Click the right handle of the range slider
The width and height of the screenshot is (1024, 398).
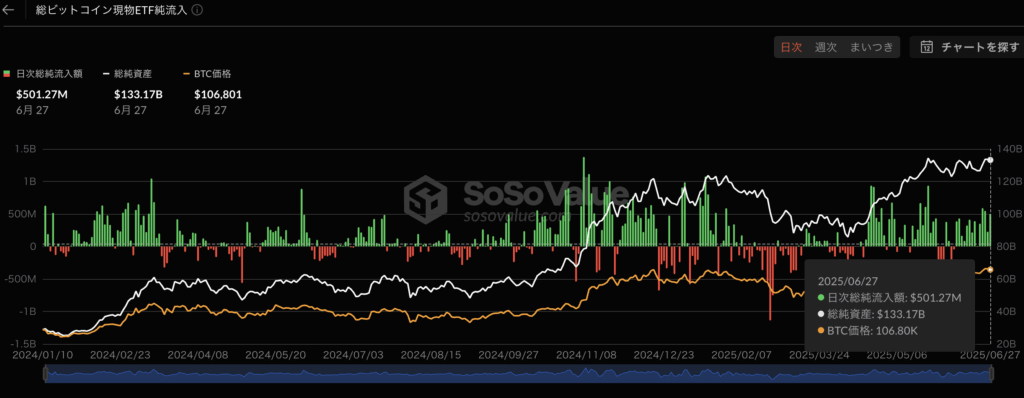point(991,374)
